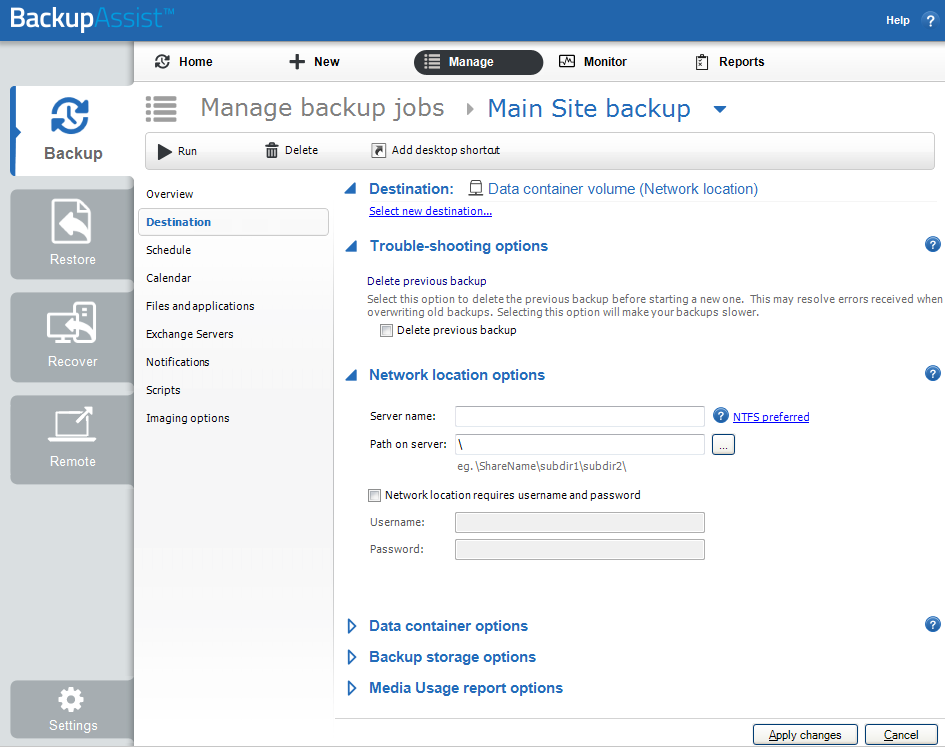Click Apply changes button
This screenshot has width=945, height=747.
click(x=805, y=734)
